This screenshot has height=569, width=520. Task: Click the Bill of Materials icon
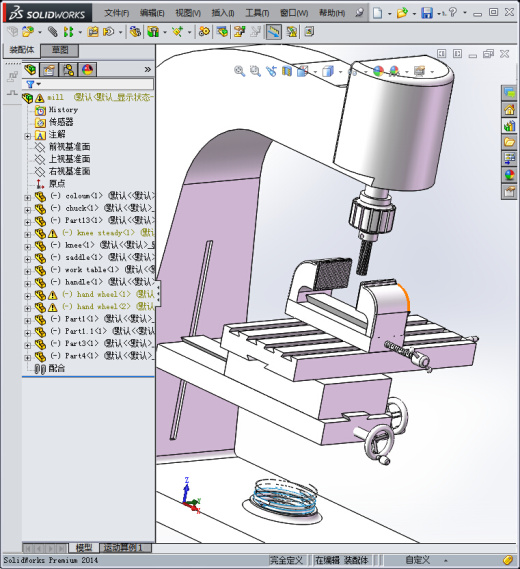coord(222,32)
